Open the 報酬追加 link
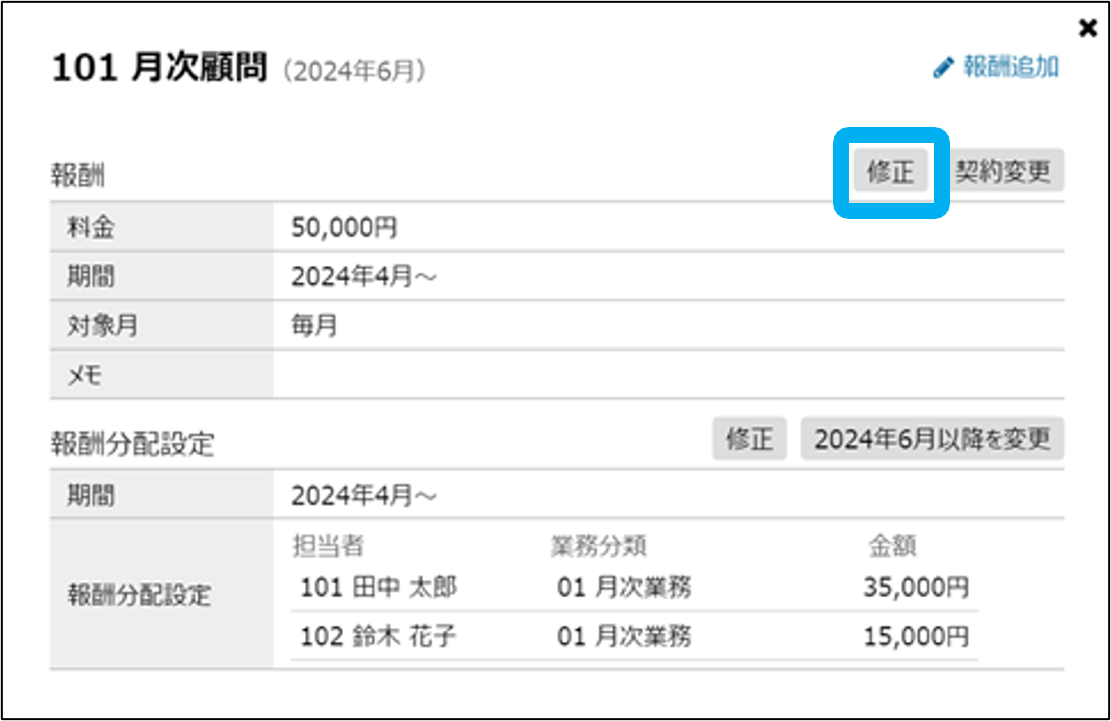Image resolution: width=1111 pixels, height=721 pixels. 1010,68
